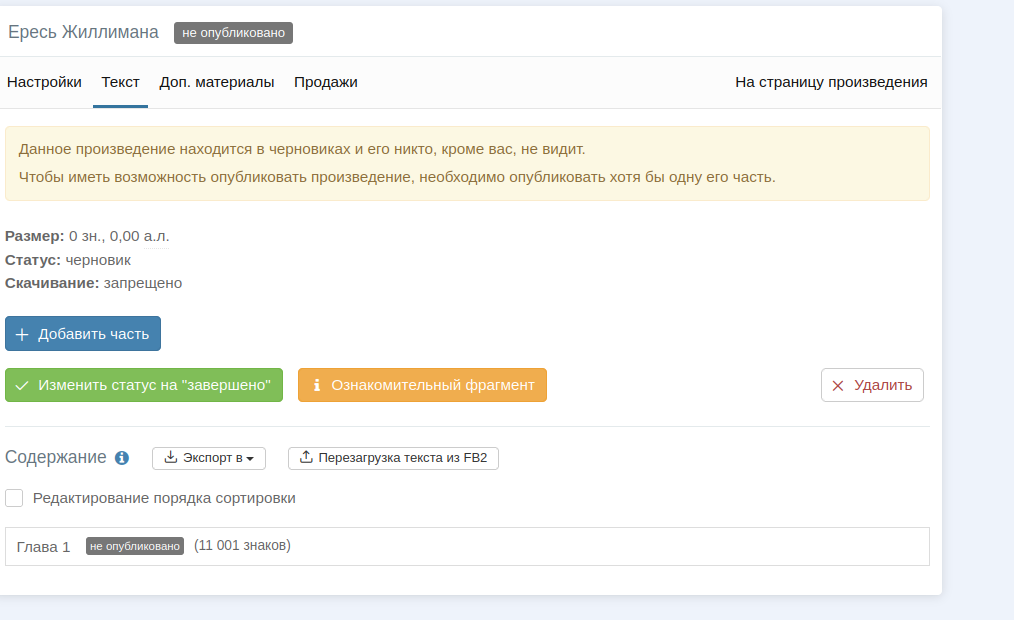Click the не опубликовано badge beside the title
The height and width of the screenshot is (620, 1014).
233,33
